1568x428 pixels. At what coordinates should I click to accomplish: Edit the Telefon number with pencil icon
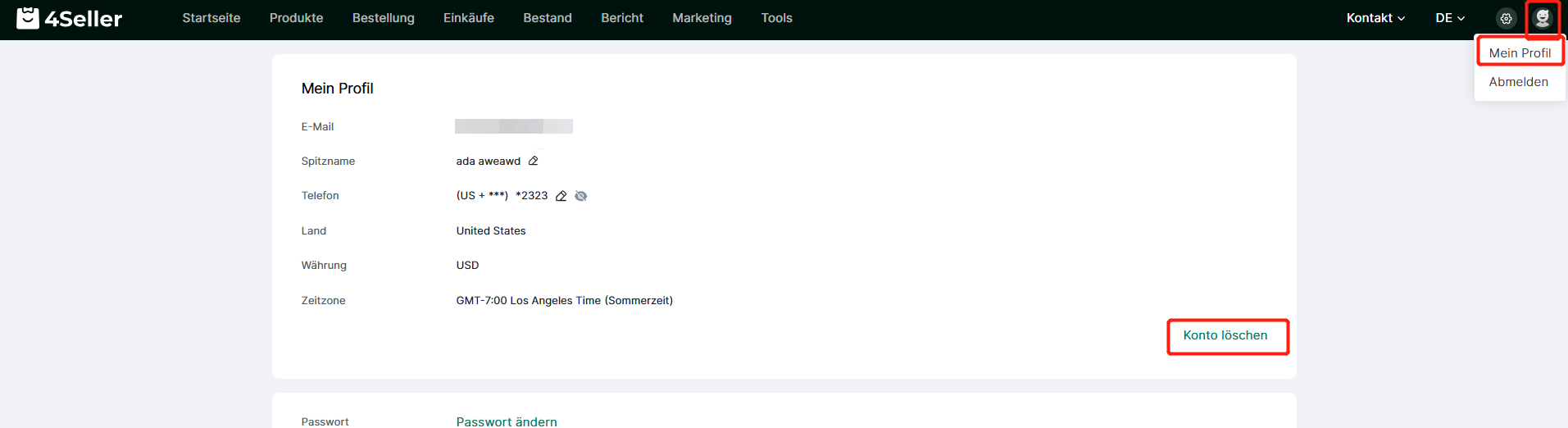561,196
